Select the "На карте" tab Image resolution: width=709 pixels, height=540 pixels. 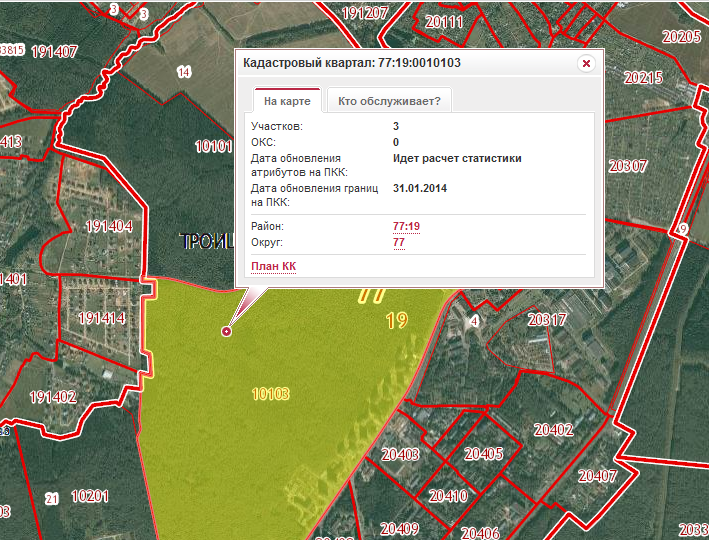[x=287, y=101]
